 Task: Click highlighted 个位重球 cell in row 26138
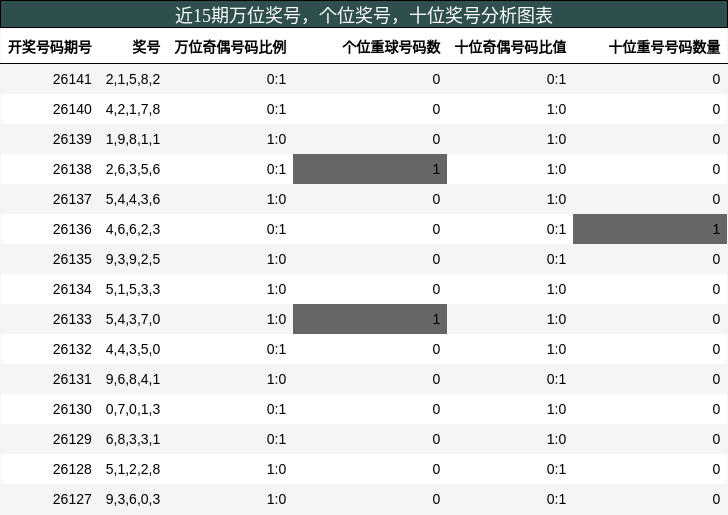pyautogui.click(x=370, y=169)
